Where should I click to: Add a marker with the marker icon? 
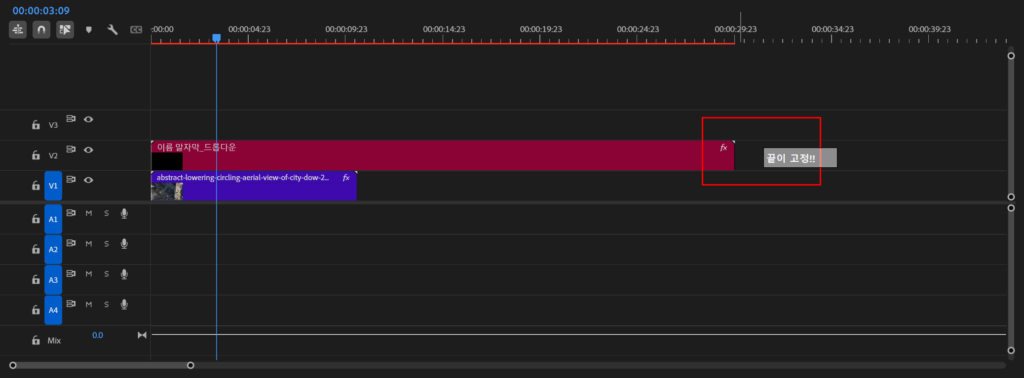pyautogui.click(x=89, y=29)
